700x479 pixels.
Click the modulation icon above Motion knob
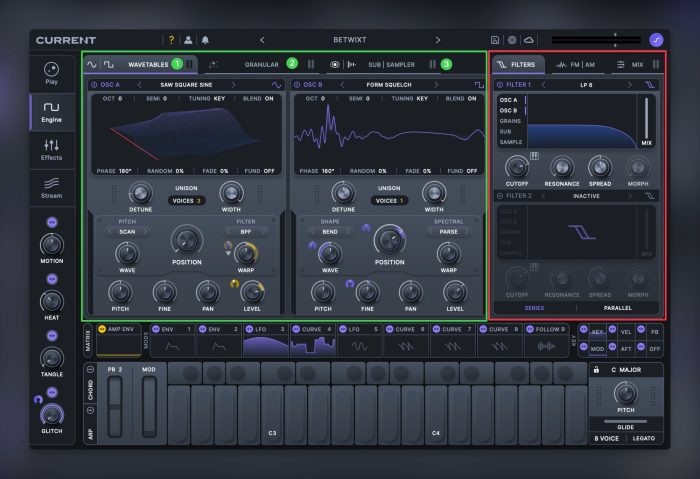coord(52,222)
